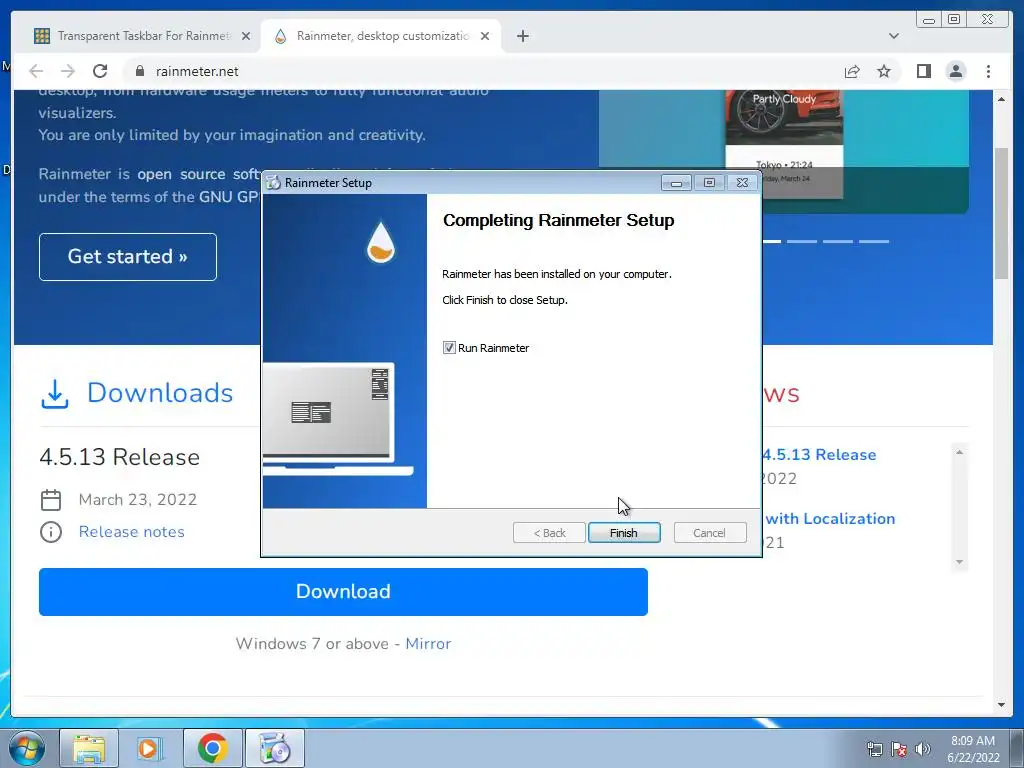Click the GNU GPL license link text
This screenshot has width=1024, height=768.
[229, 197]
